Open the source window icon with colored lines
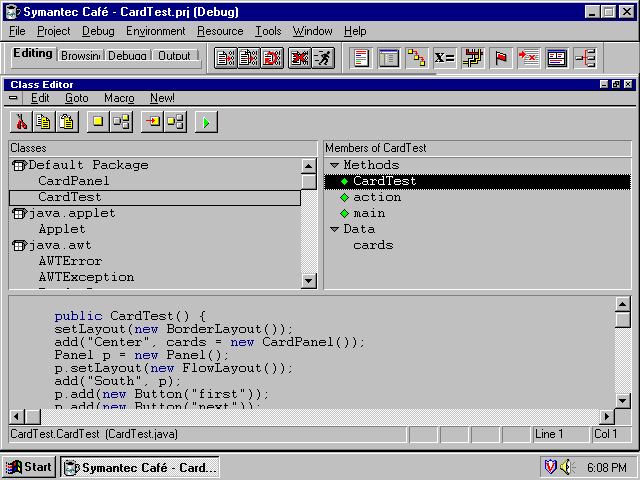This screenshot has width=640, height=480. point(361,58)
